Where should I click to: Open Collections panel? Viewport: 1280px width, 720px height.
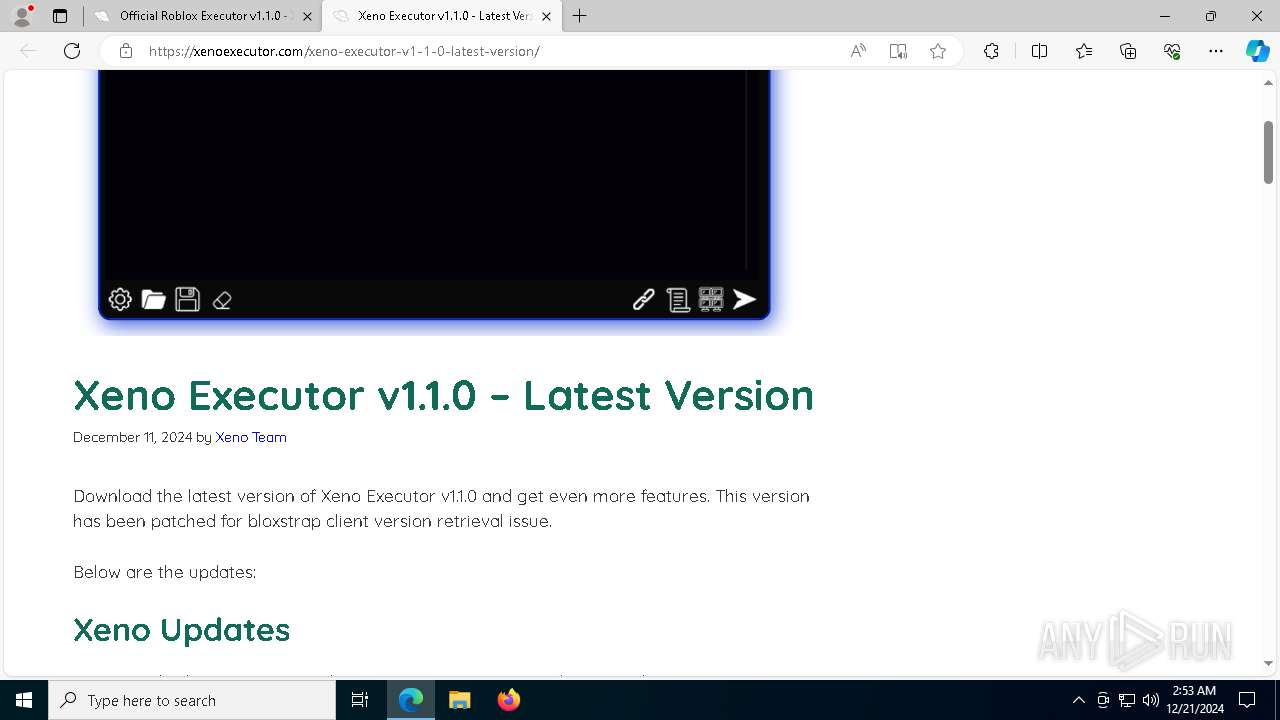1128,51
